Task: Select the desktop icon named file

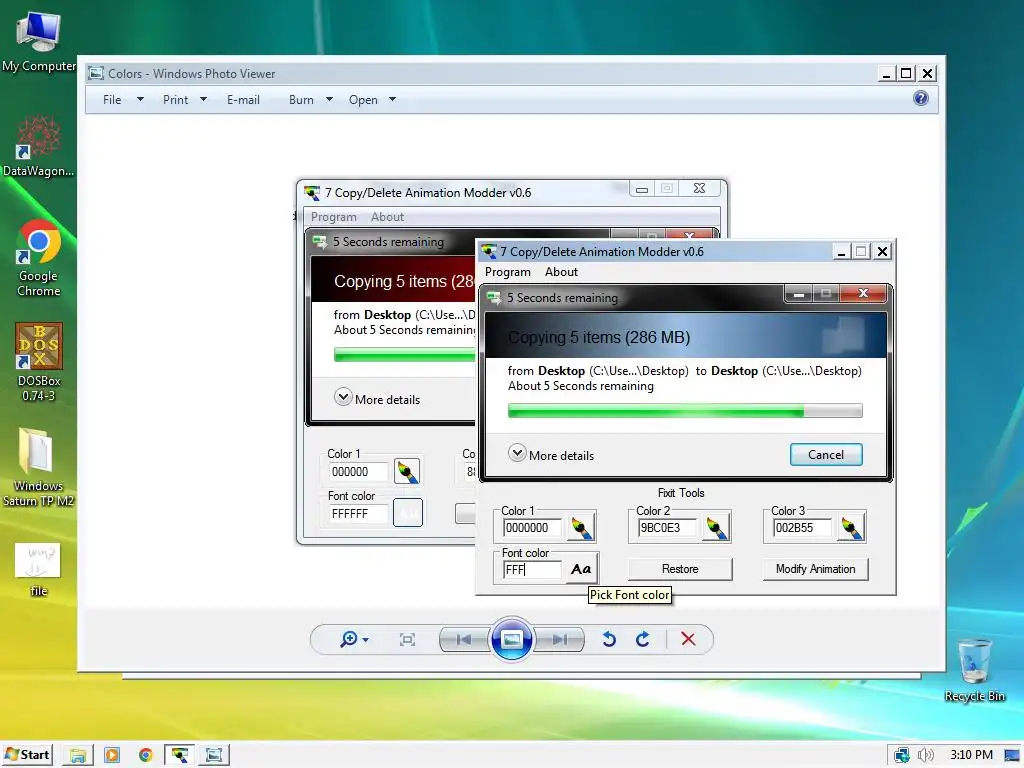Action: pos(39,569)
